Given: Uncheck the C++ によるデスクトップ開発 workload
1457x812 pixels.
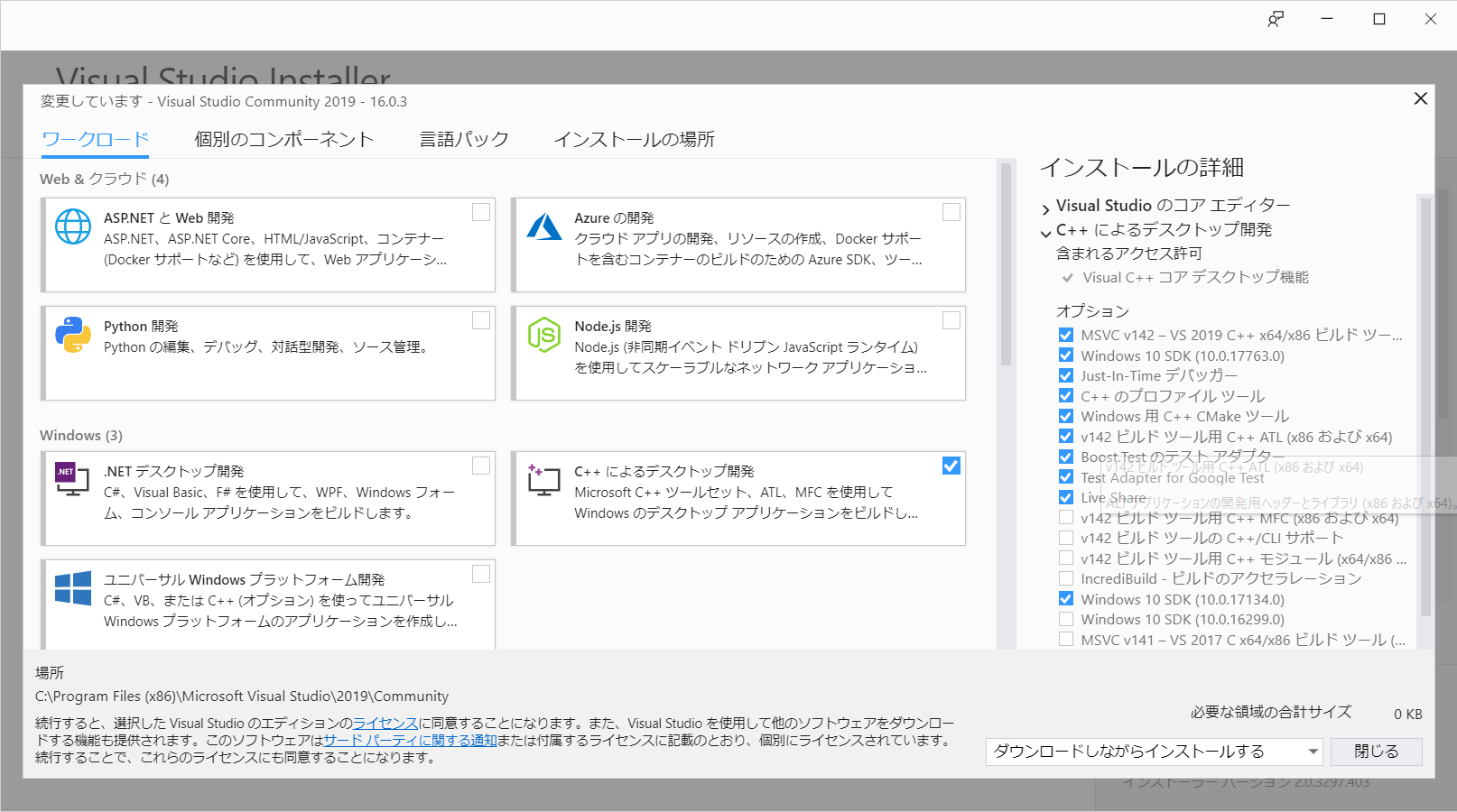Looking at the screenshot, I should click(951, 466).
